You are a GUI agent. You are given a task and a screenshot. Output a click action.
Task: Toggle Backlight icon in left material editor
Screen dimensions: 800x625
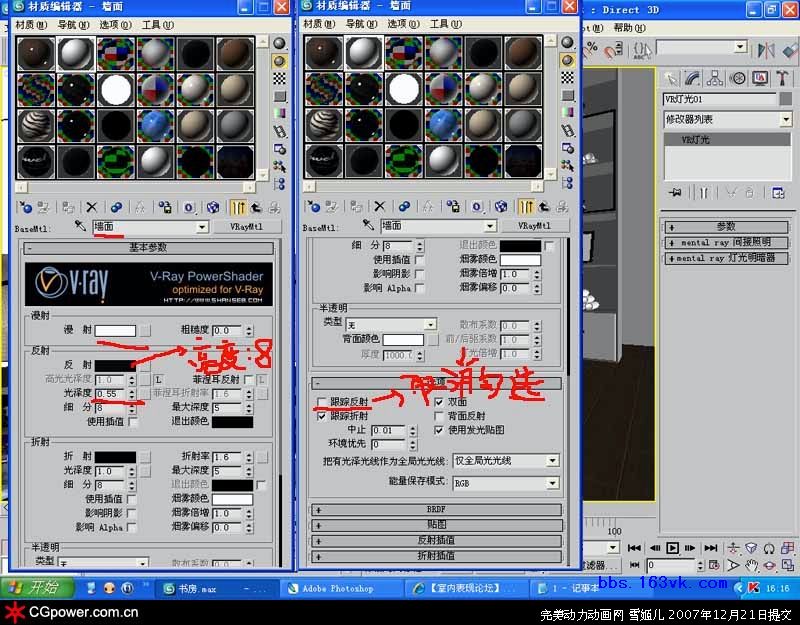point(280,62)
